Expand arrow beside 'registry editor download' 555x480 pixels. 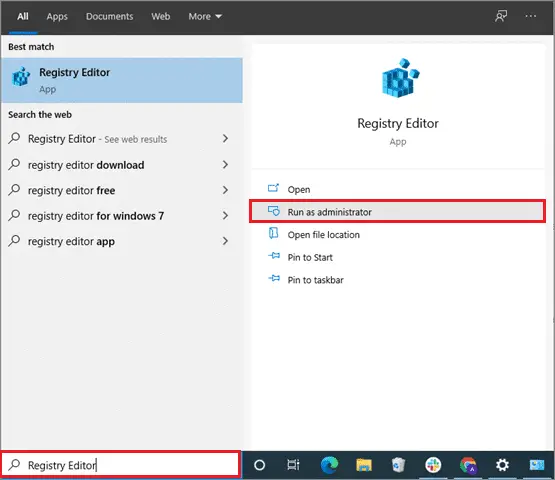(225, 165)
